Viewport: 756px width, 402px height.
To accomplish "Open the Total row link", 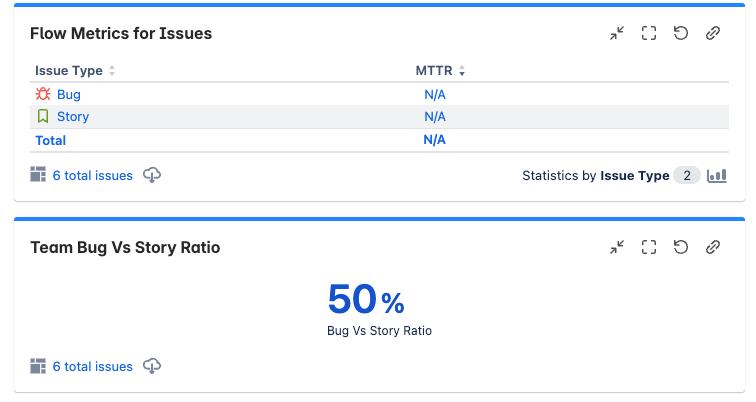I will (50, 141).
